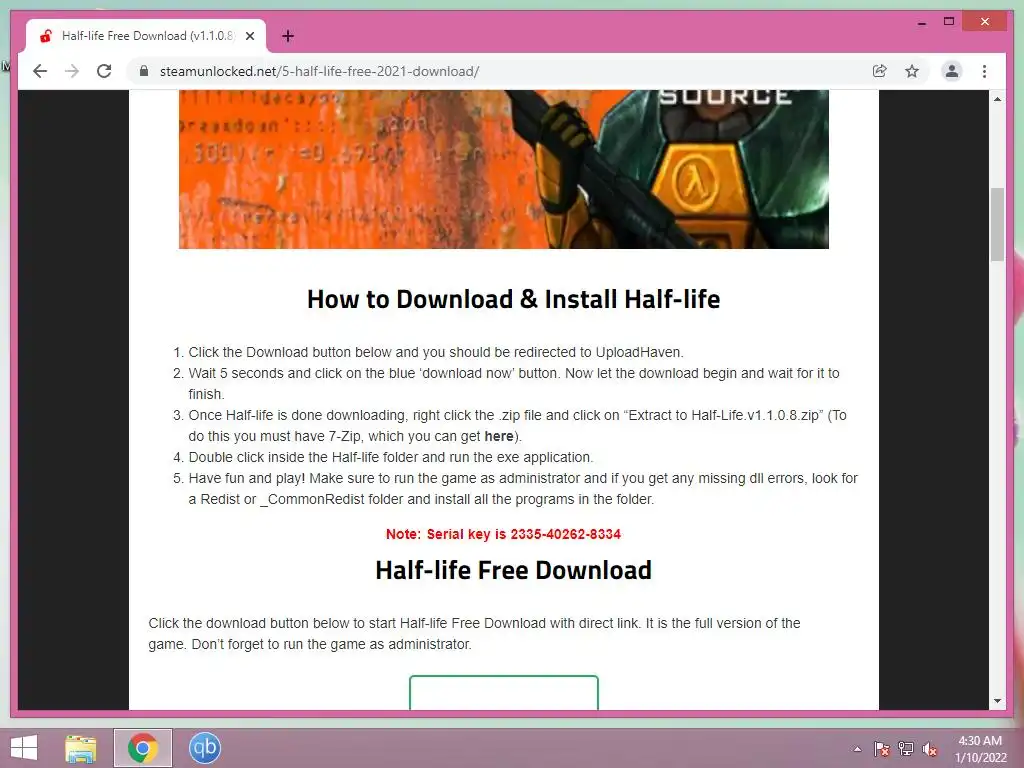
Task: Select the Half-life Free Download tab
Action: click(x=146, y=36)
